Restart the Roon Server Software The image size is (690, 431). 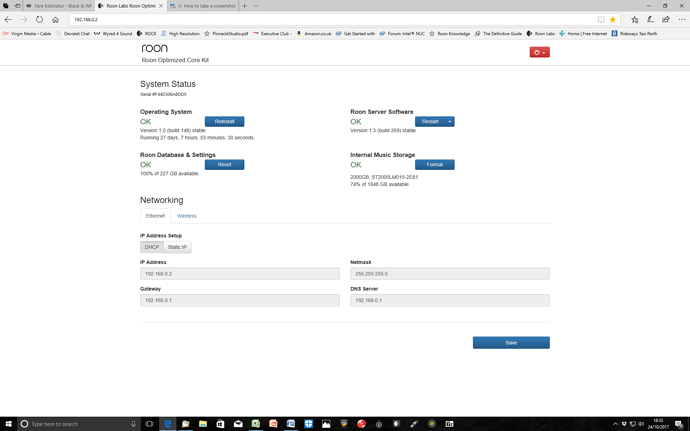pos(430,122)
